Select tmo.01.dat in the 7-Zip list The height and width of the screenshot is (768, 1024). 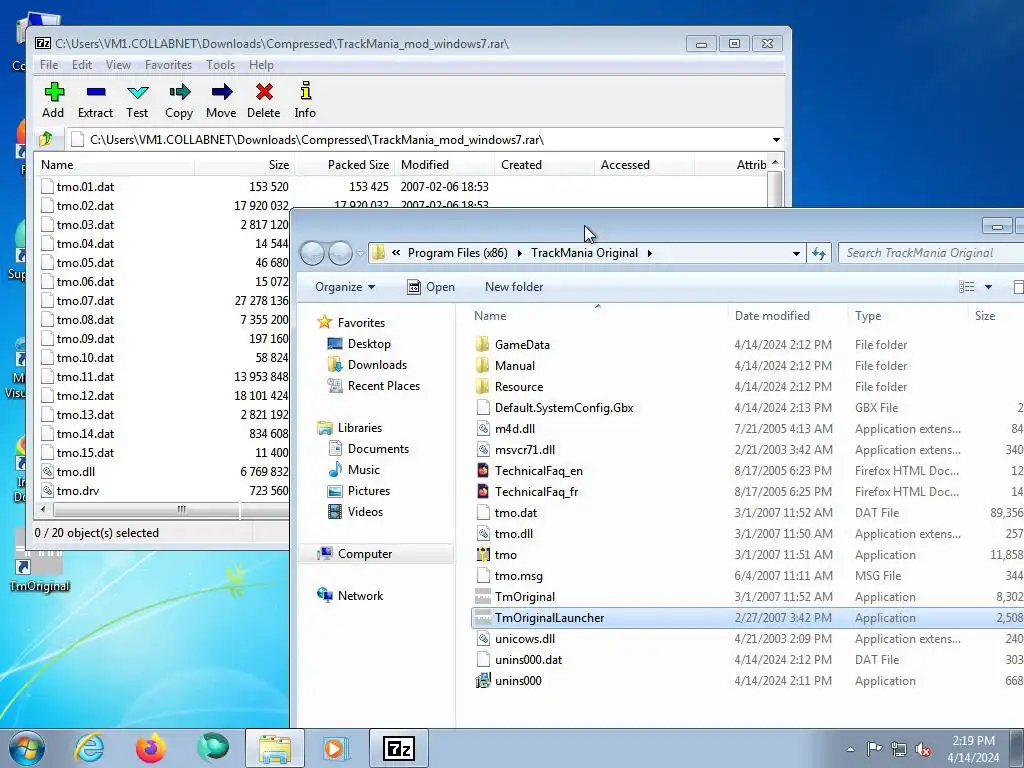pos(85,187)
